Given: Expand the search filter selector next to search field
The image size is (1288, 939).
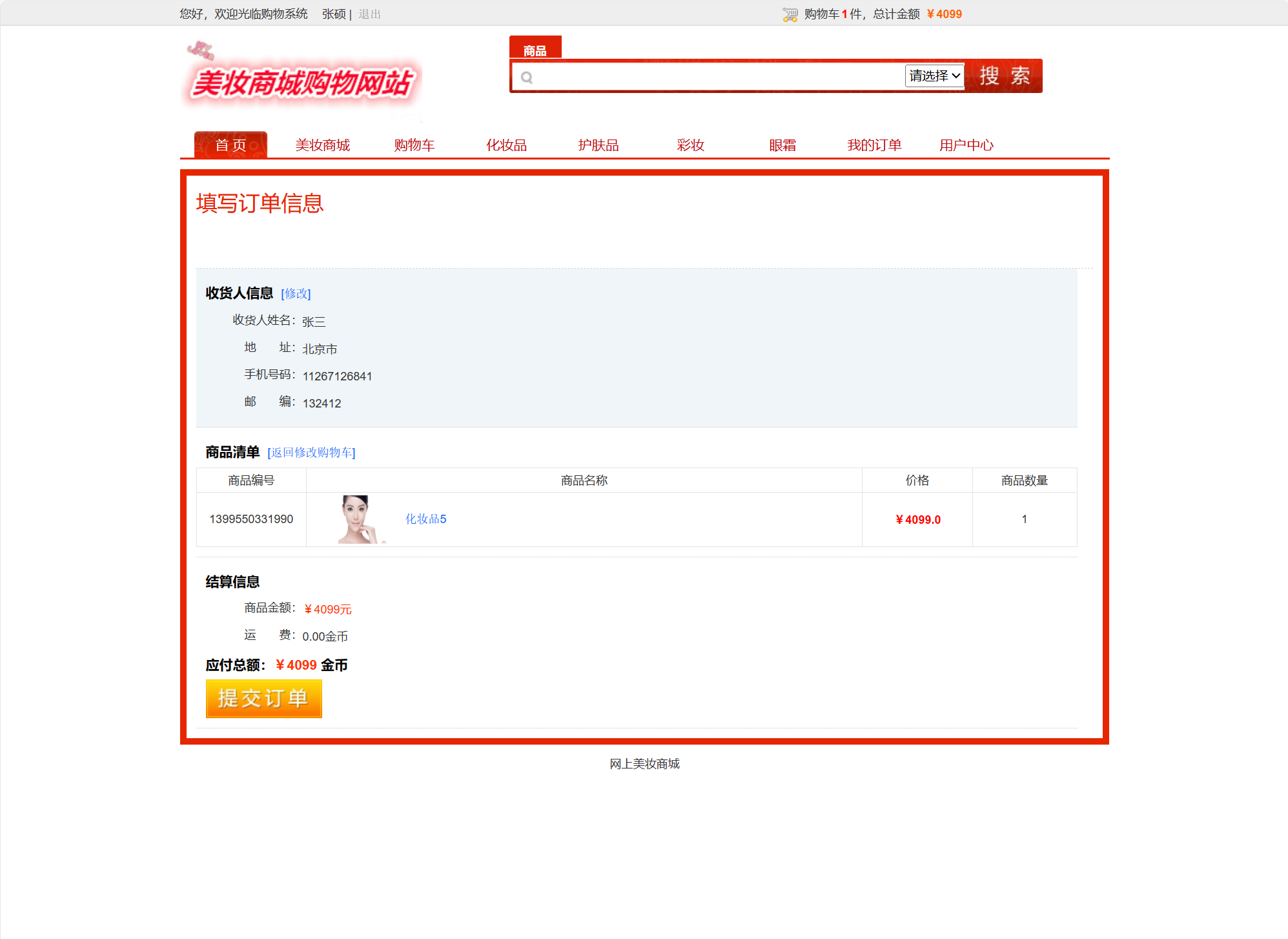Looking at the screenshot, I should coord(934,76).
